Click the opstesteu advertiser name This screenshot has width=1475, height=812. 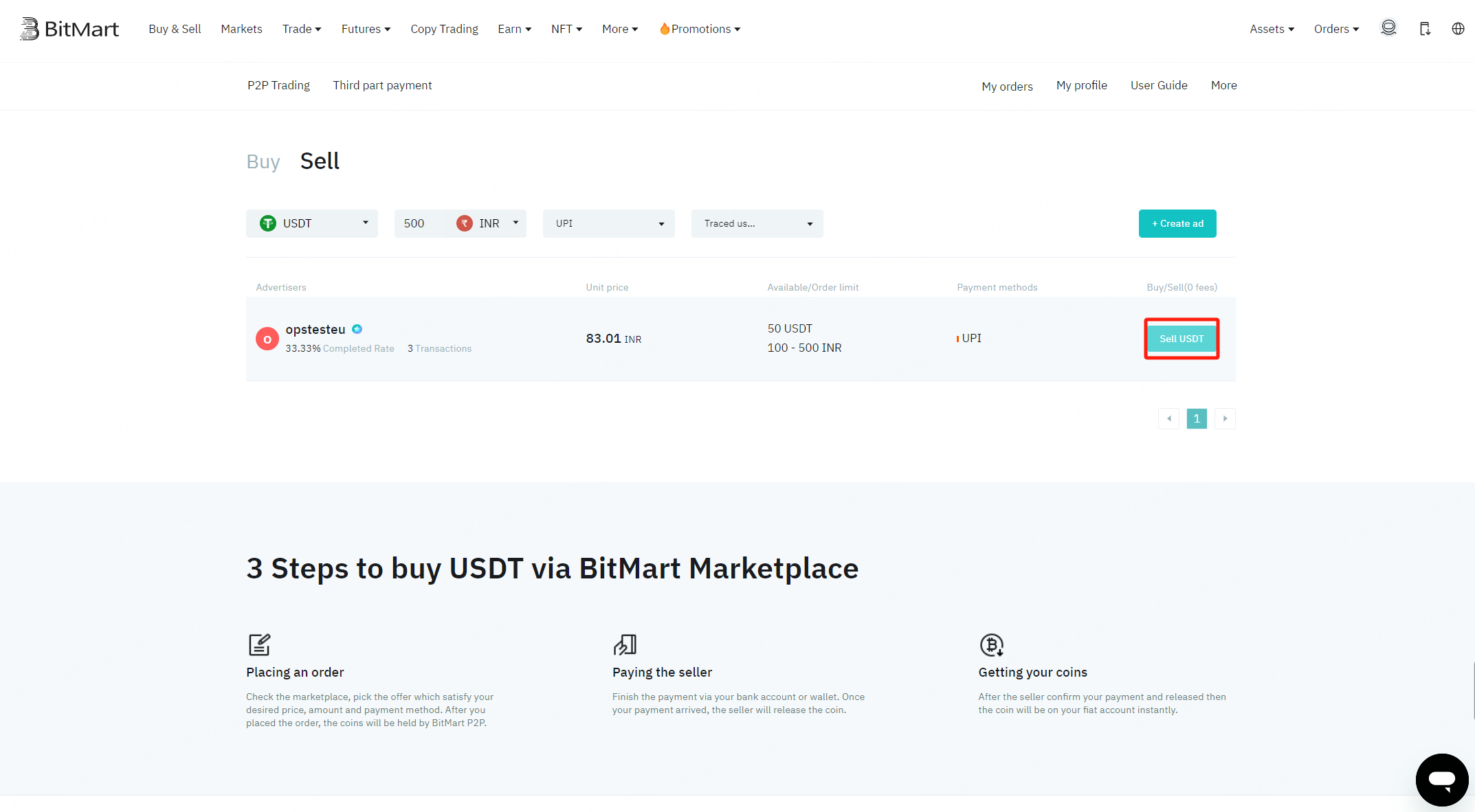[x=315, y=329]
